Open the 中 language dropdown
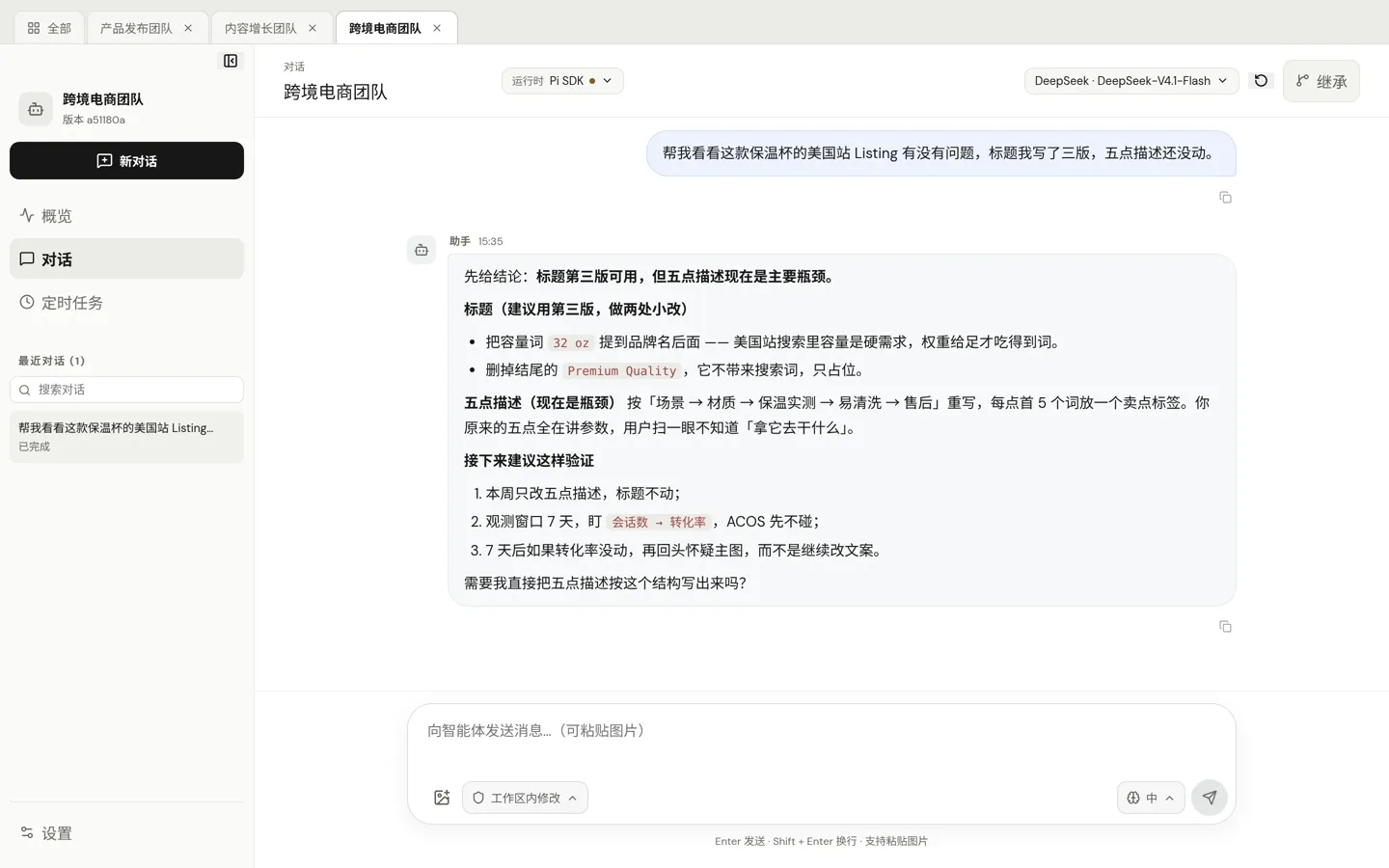The width and height of the screenshot is (1389, 868). [1151, 798]
